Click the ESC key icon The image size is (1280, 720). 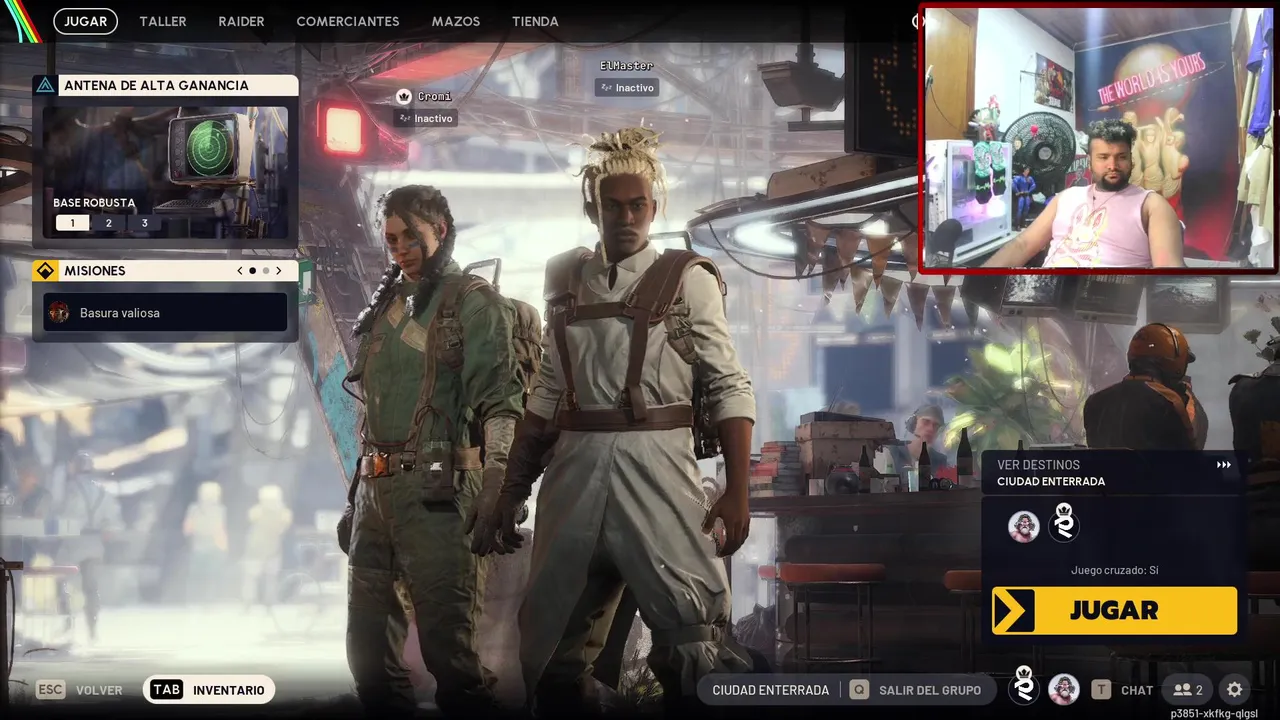[50, 690]
